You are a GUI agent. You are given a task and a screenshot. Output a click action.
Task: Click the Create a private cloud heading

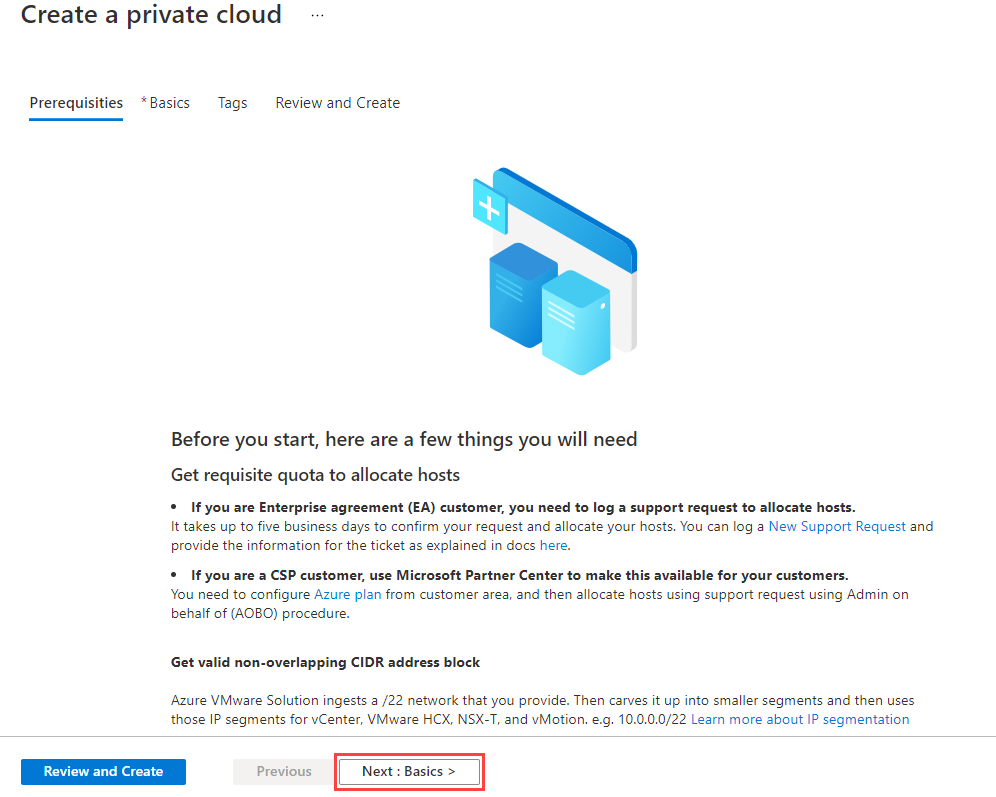click(x=151, y=15)
